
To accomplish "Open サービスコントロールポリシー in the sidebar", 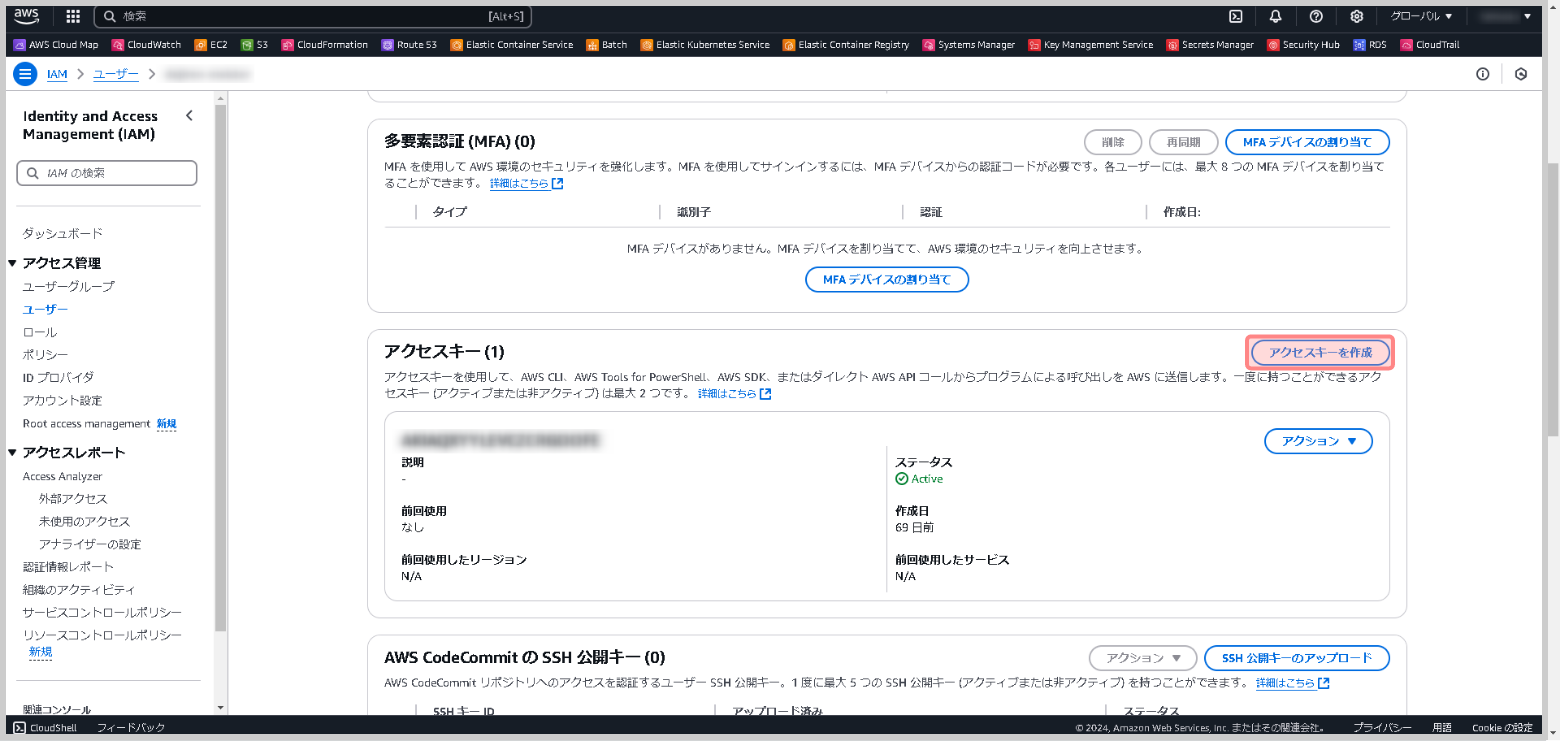I will click(x=102, y=613).
